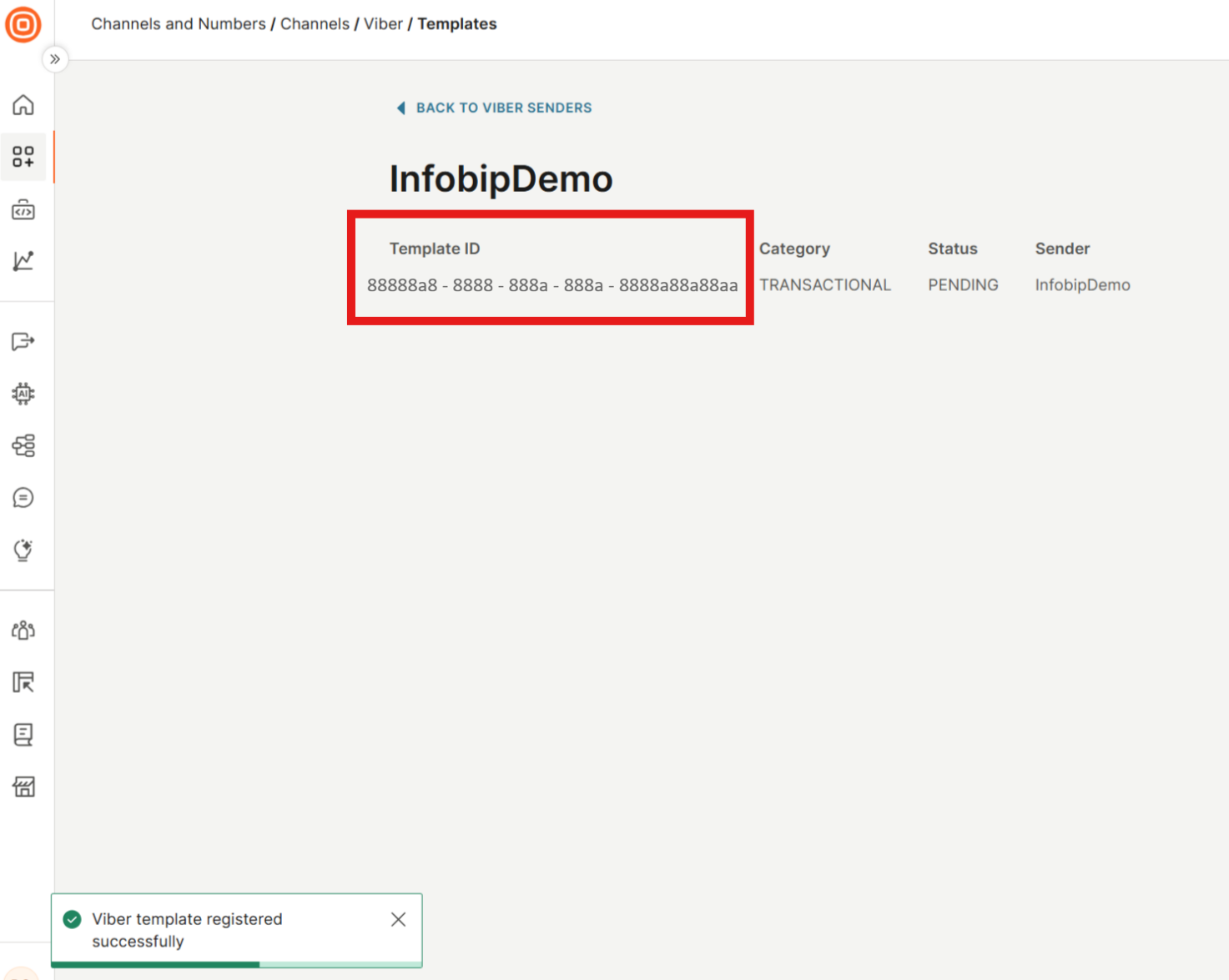1229x980 pixels.
Task: Click the Category column header
Action: 794,249
